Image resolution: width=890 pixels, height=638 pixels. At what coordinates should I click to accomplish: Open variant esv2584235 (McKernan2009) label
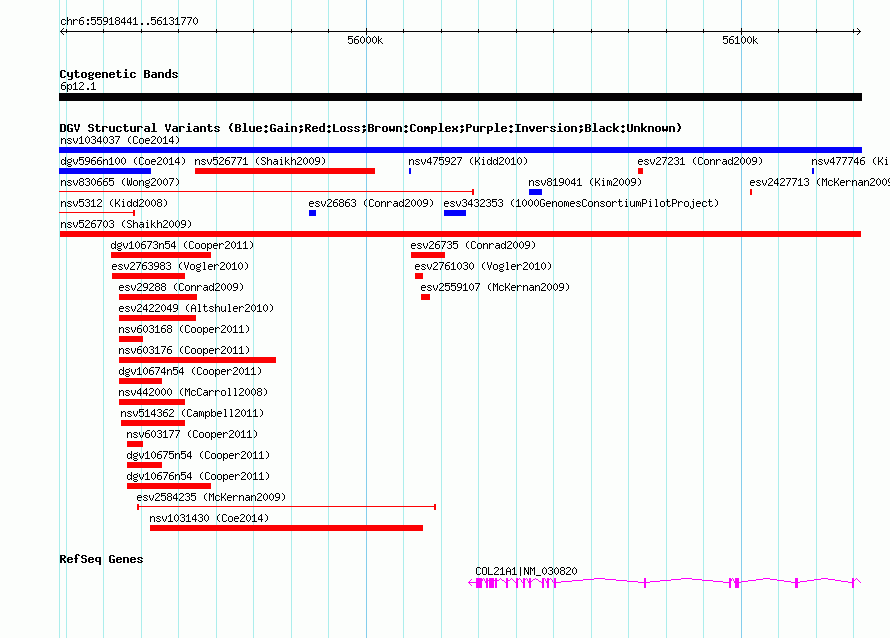tap(211, 497)
